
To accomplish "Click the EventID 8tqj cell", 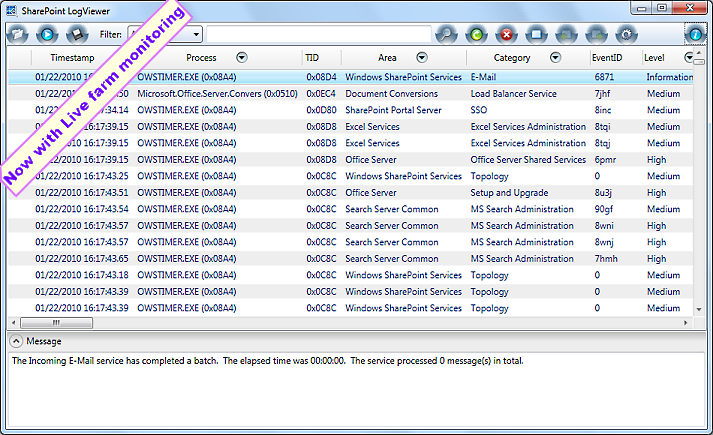I will [603, 143].
